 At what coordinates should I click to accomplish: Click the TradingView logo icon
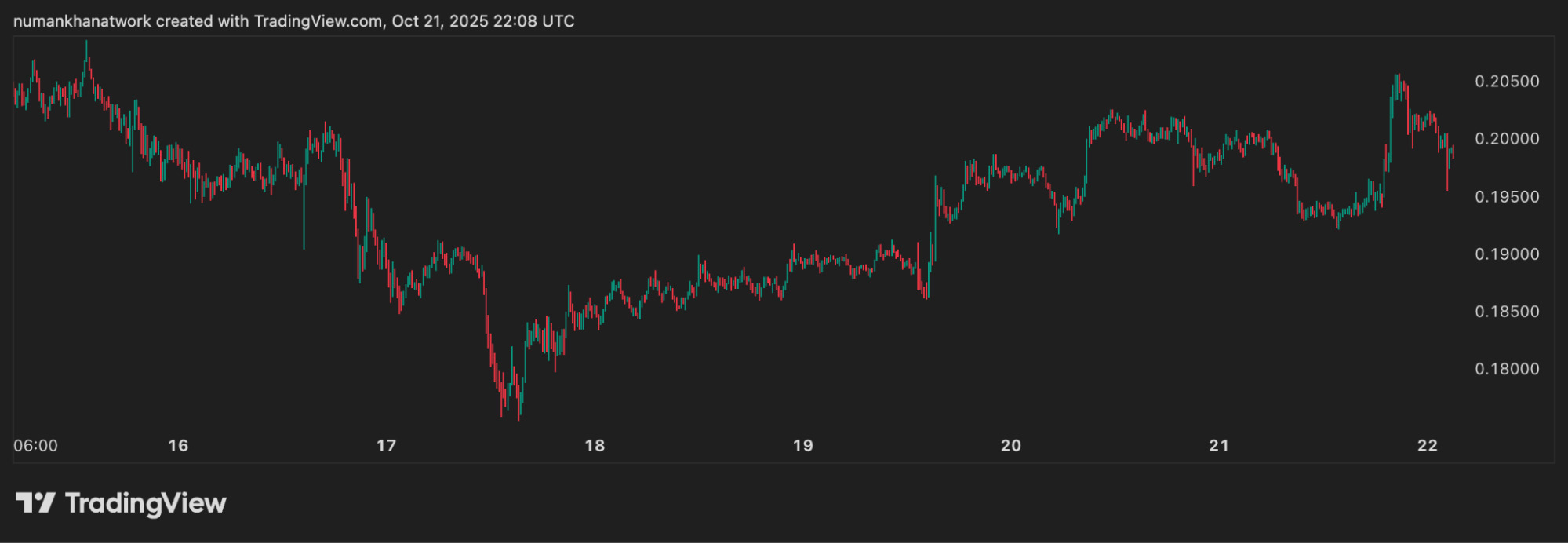[x=35, y=503]
